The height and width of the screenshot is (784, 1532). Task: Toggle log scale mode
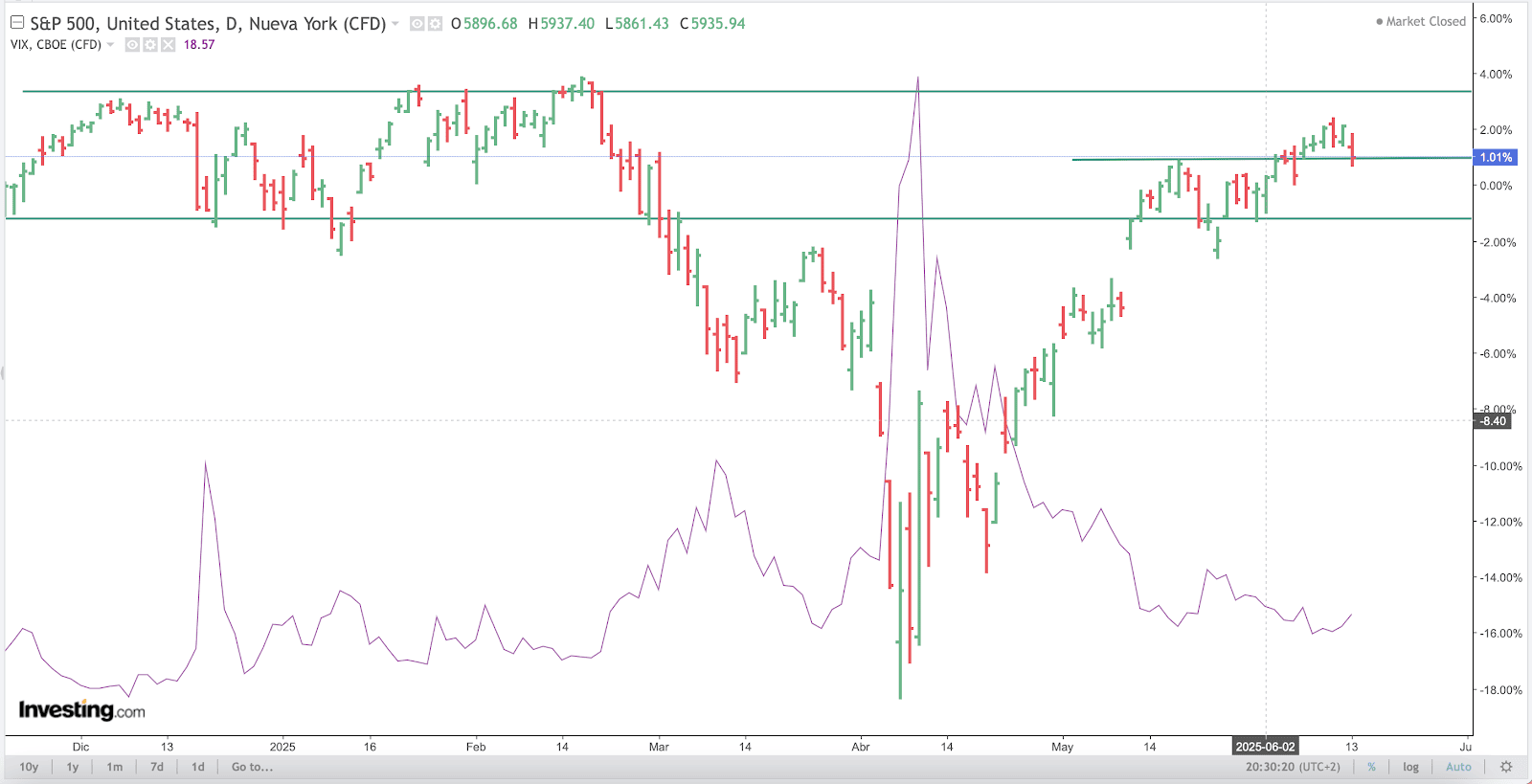(1410, 767)
